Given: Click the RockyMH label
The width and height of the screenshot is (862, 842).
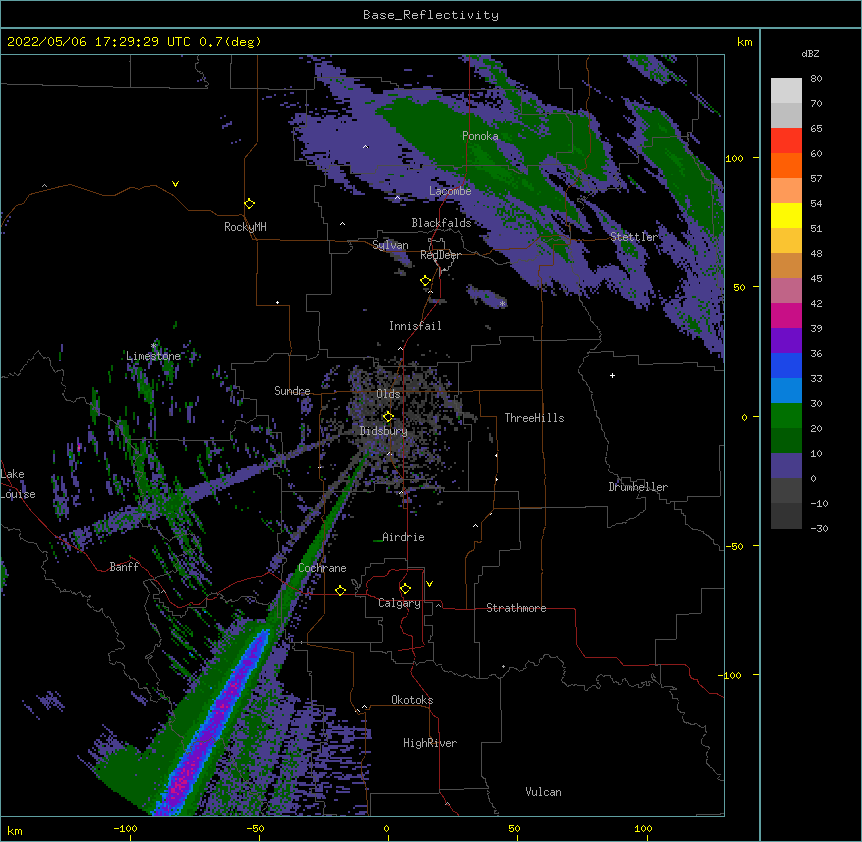Looking at the screenshot, I should coord(245,227).
